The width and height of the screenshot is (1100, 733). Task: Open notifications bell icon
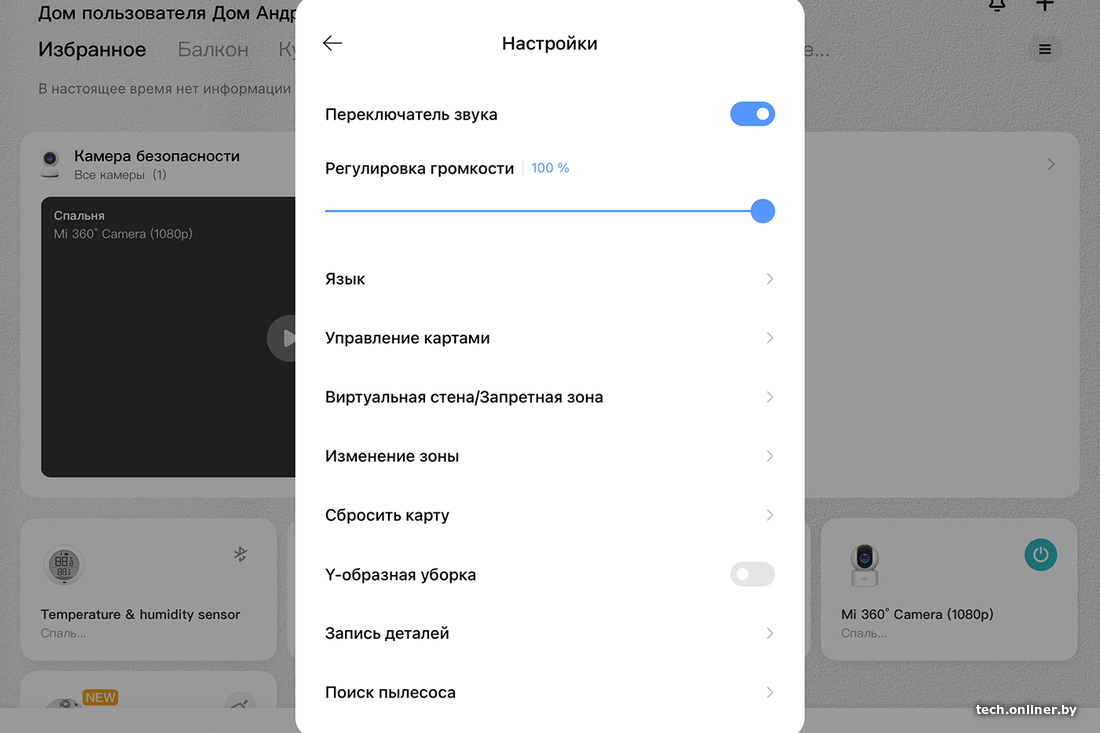997,5
